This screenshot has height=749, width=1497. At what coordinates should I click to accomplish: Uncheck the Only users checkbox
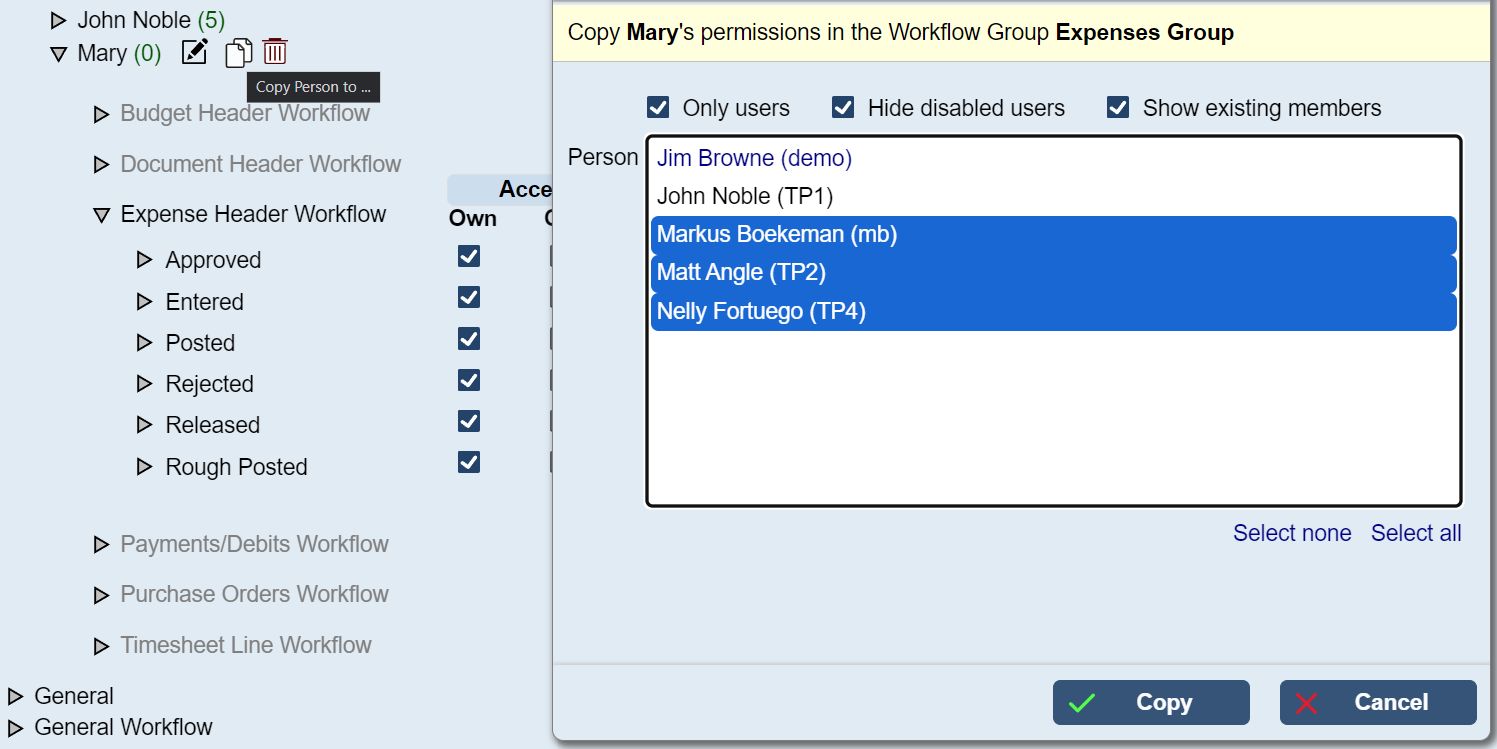658,108
